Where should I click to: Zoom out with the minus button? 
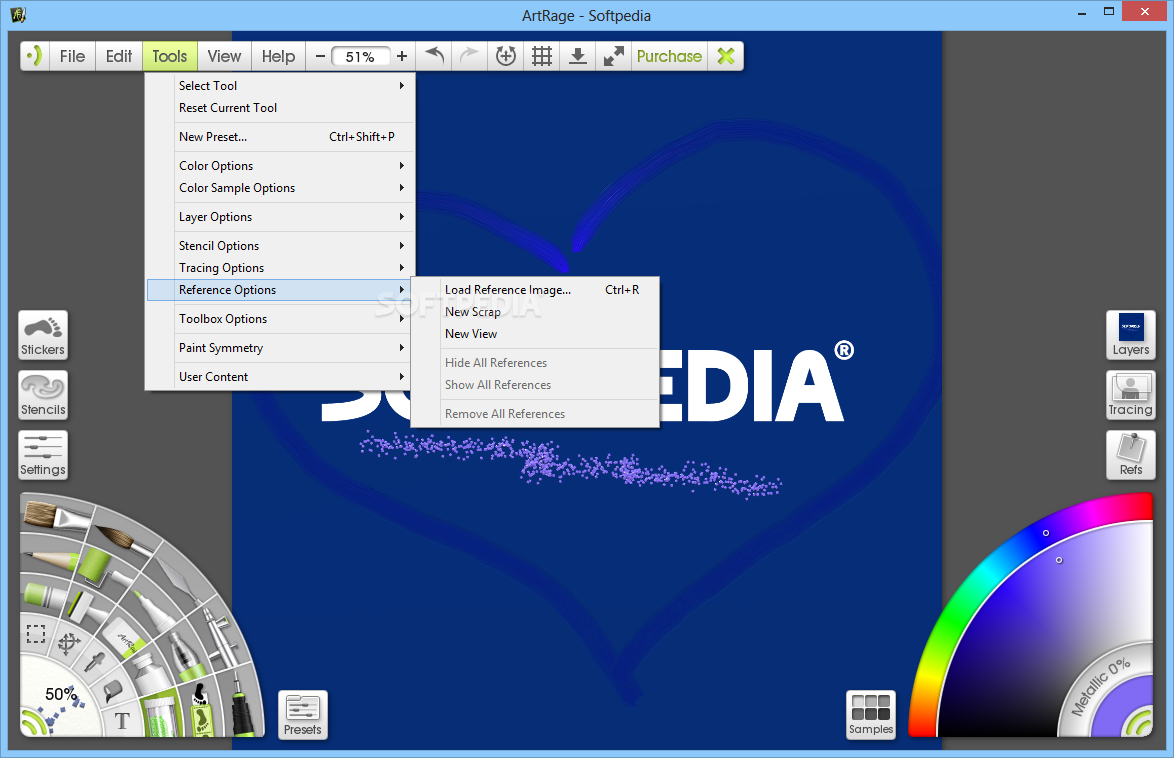(320, 56)
